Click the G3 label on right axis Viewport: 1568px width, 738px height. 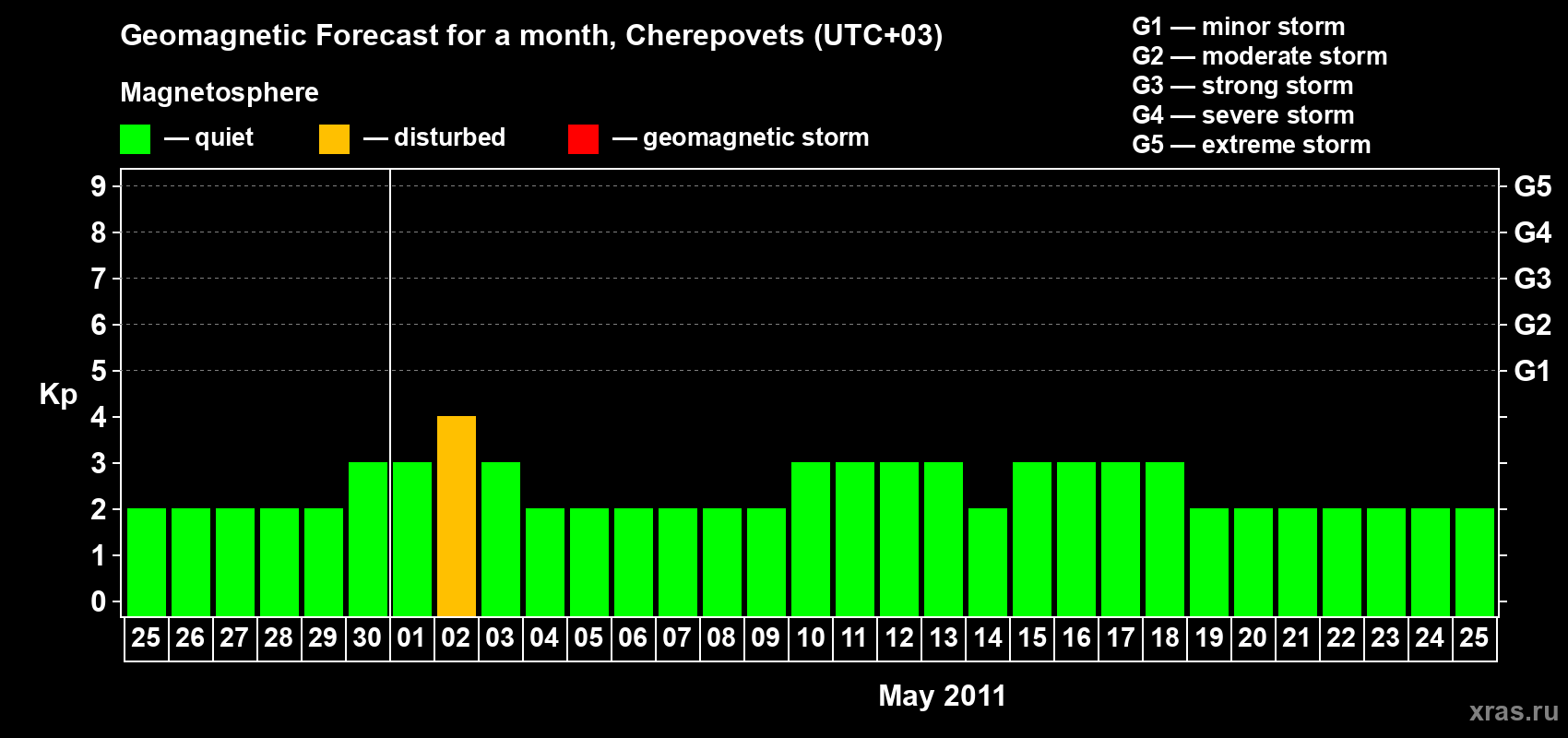[x=1533, y=279]
